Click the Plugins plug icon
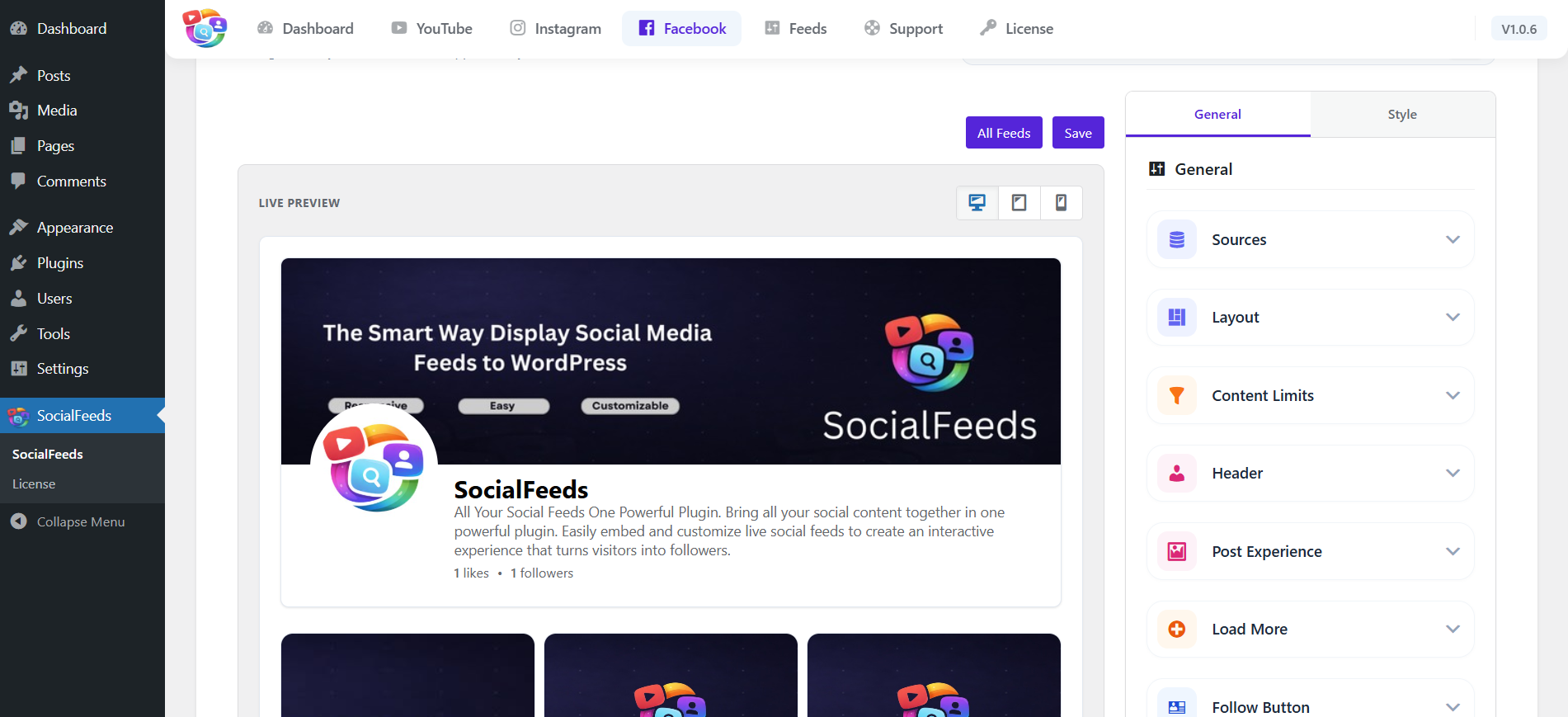Screen dimensions: 1568x717 coord(18,262)
